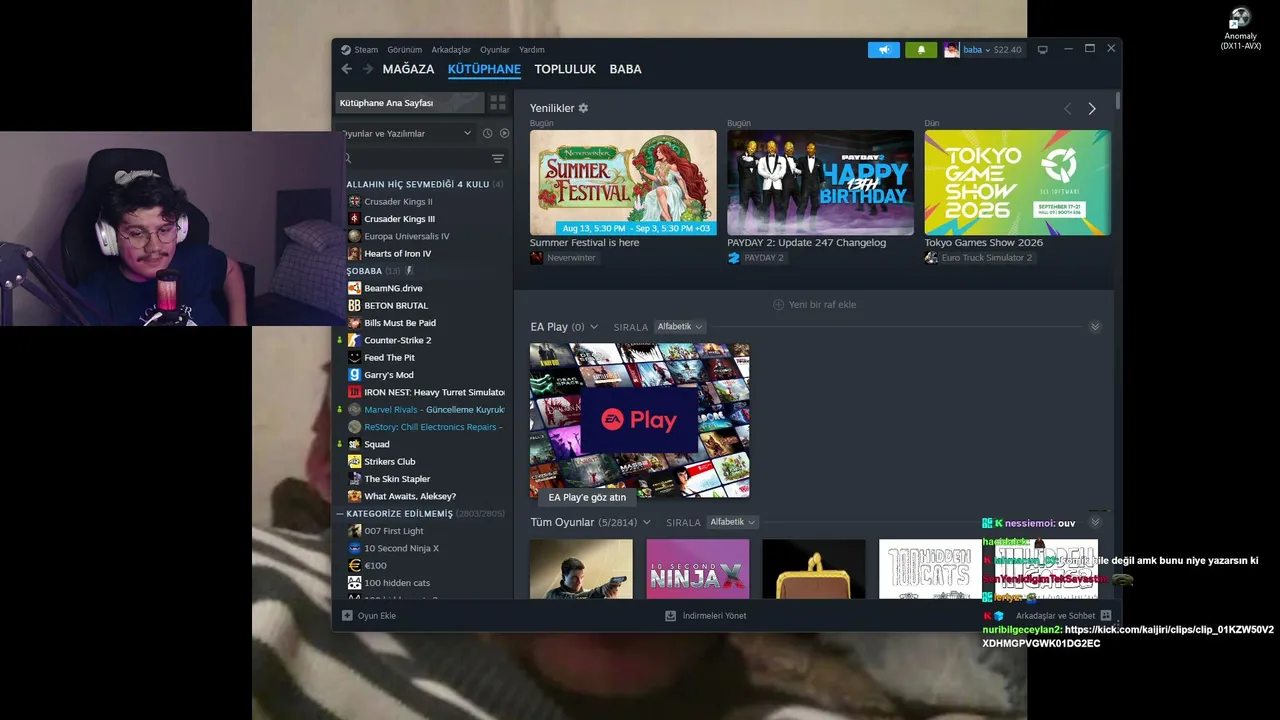
Task: Open the Tüm Oyunlar shelf dropdown
Action: pos(646,522)
